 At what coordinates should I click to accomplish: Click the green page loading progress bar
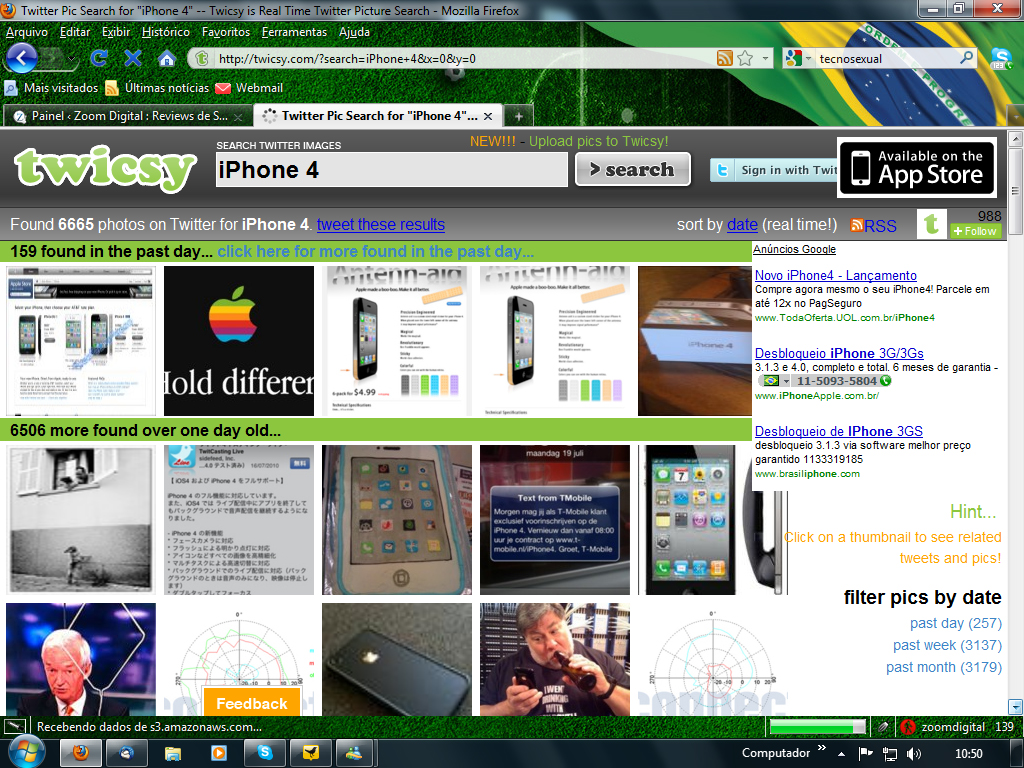pyautogui.click(x=818, y=726)
